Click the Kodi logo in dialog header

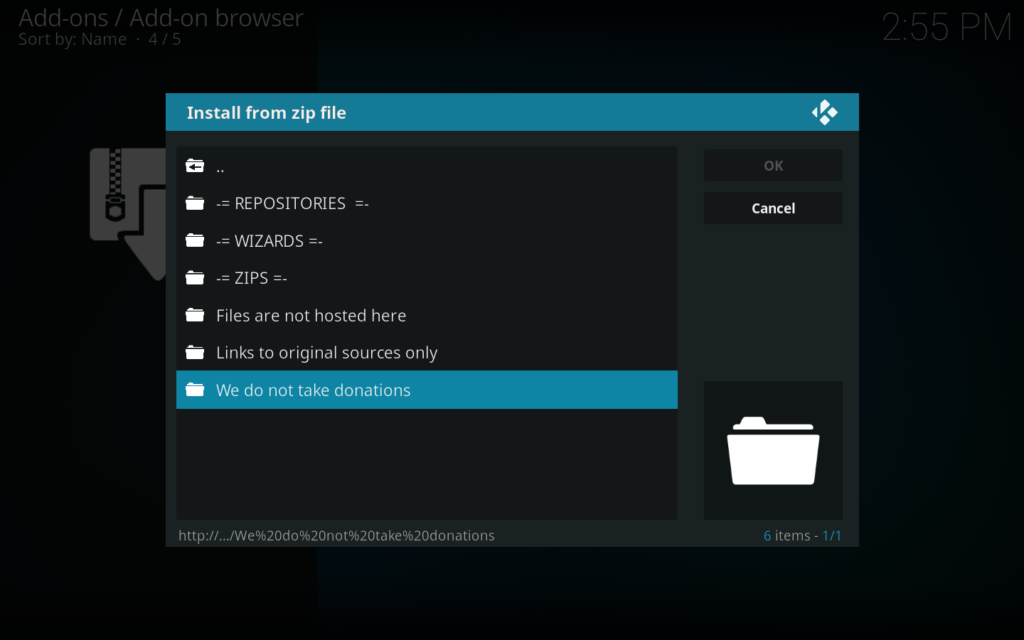point(824,112)
